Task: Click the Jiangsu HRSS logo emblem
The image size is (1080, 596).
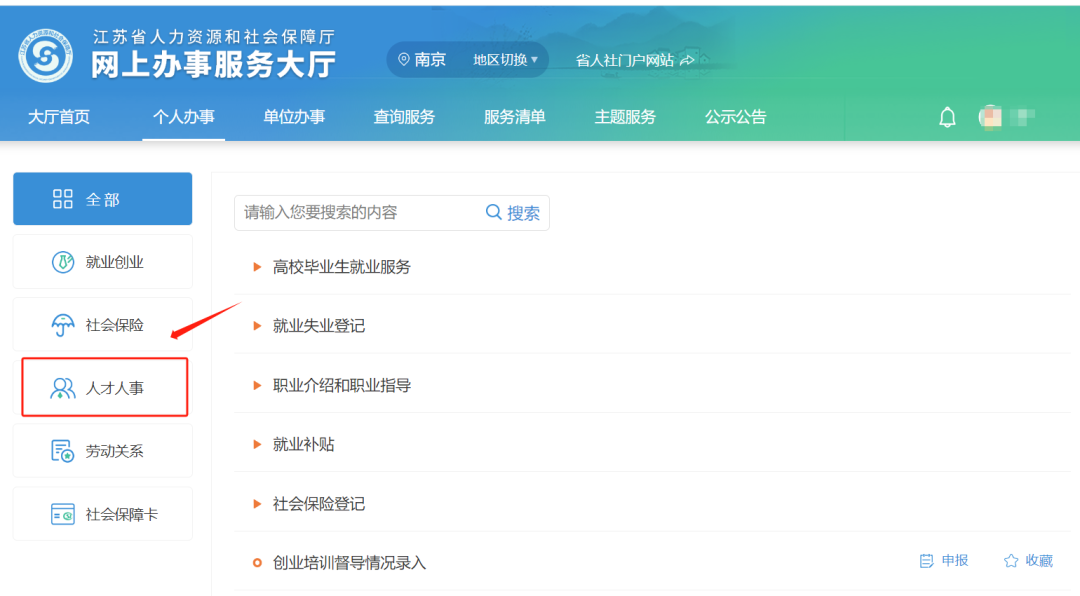Action: coord(45,56)
